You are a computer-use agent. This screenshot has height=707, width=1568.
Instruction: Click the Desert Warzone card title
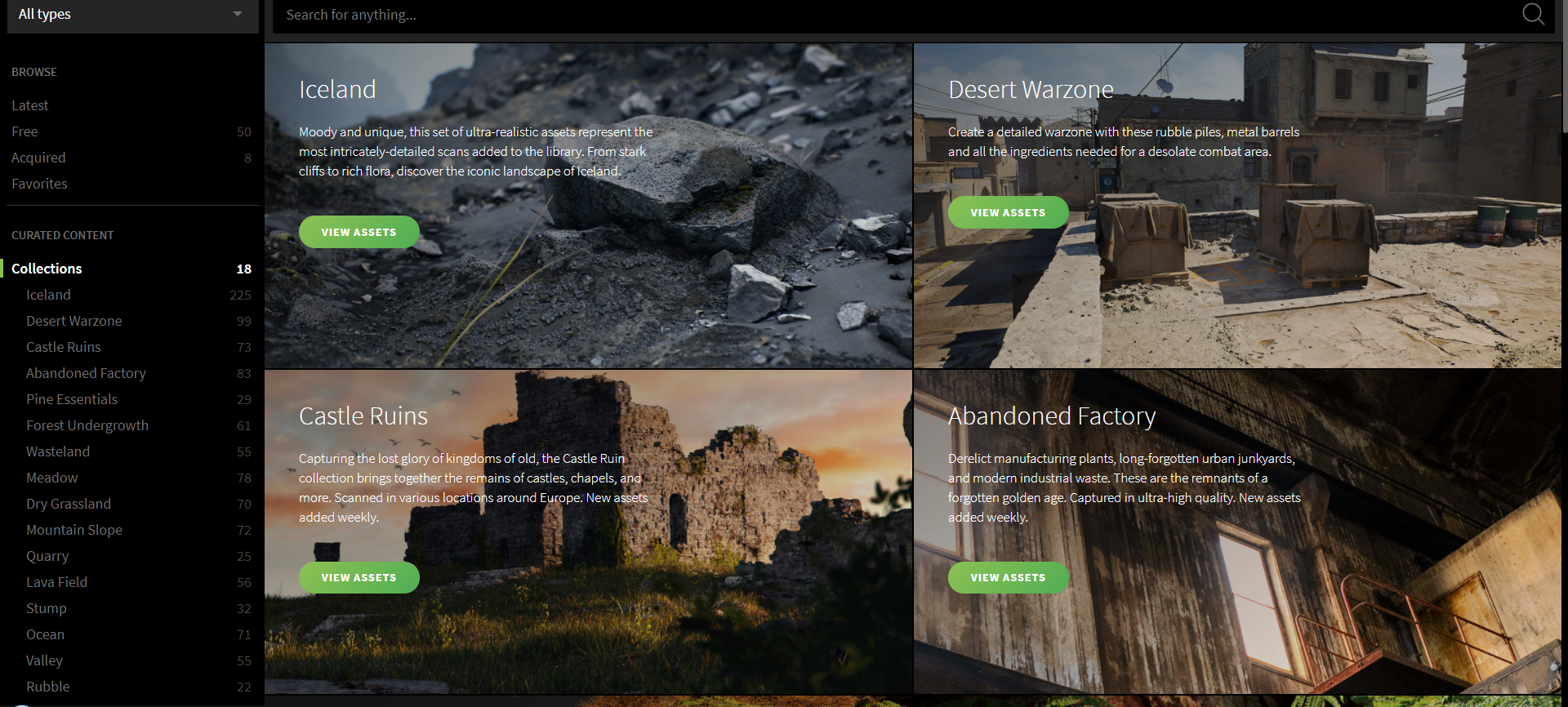pos(1031,89)
